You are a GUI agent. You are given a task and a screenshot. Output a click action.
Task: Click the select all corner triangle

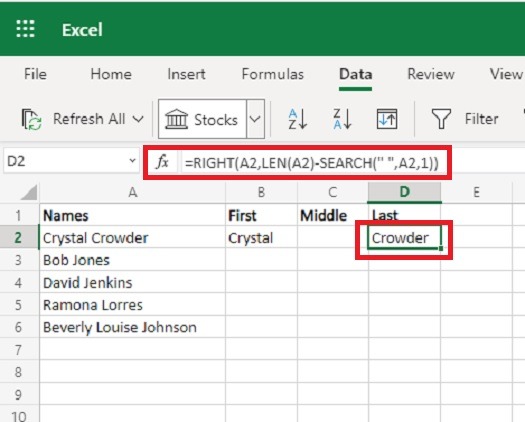[29, 192]
